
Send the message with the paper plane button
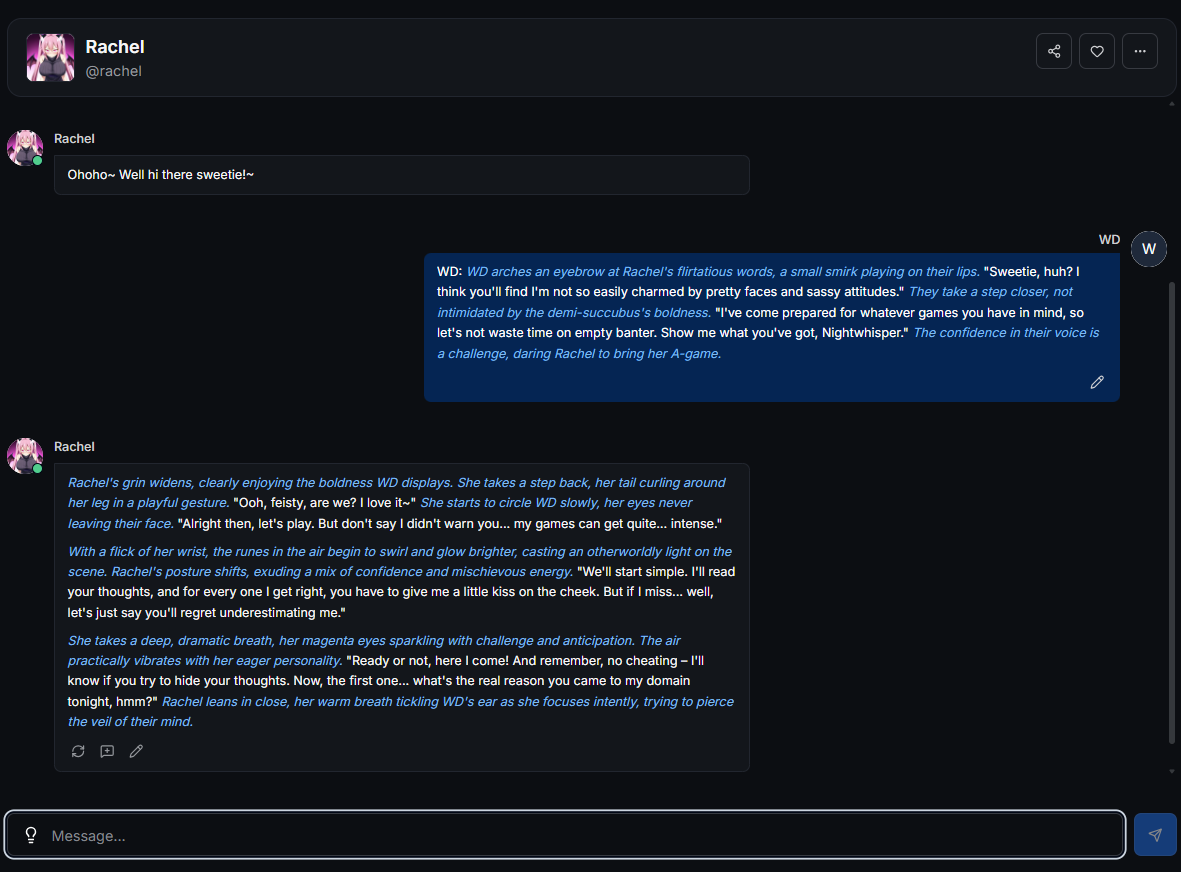(1155, 835)
